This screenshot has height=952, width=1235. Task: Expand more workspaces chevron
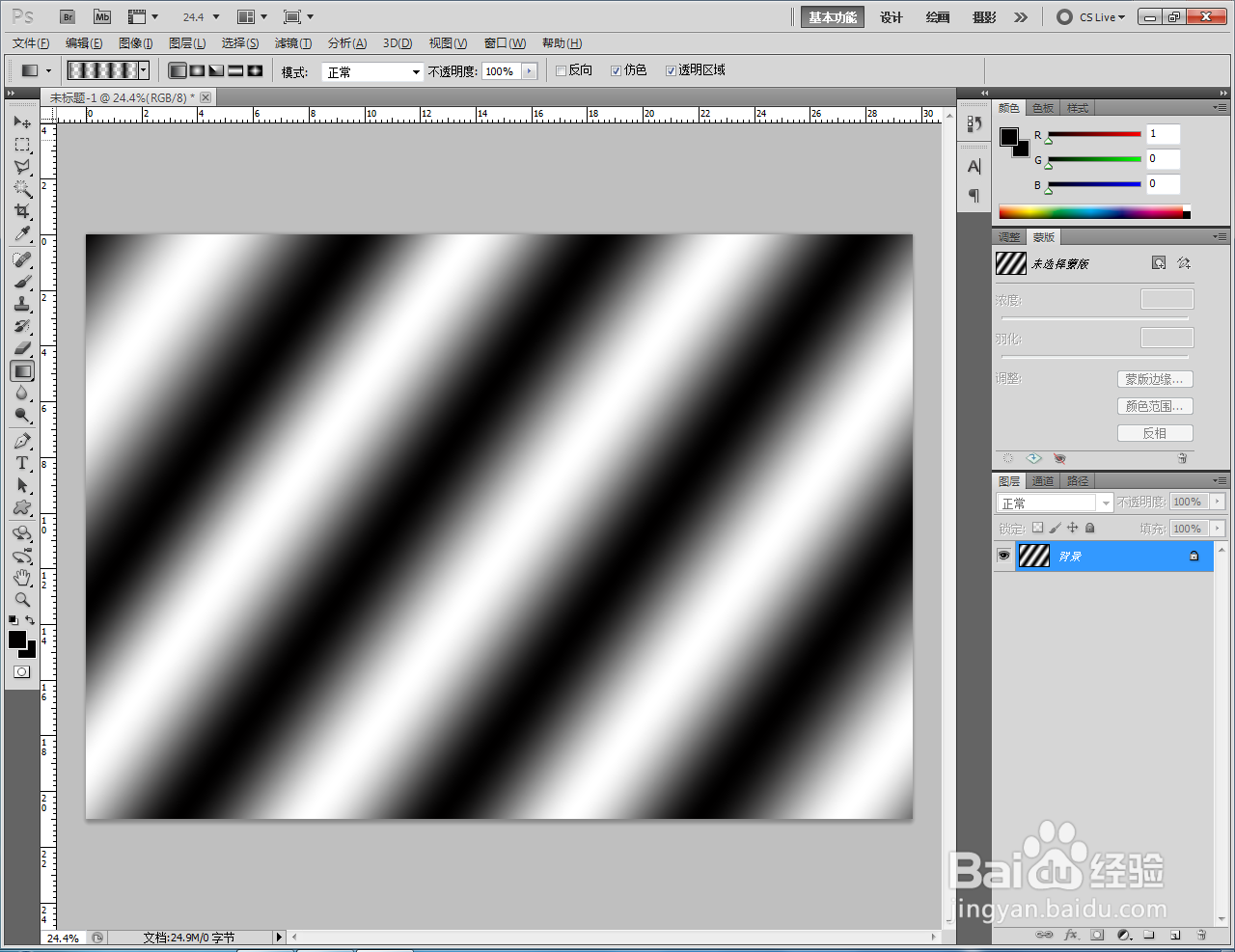point(1021,17)
